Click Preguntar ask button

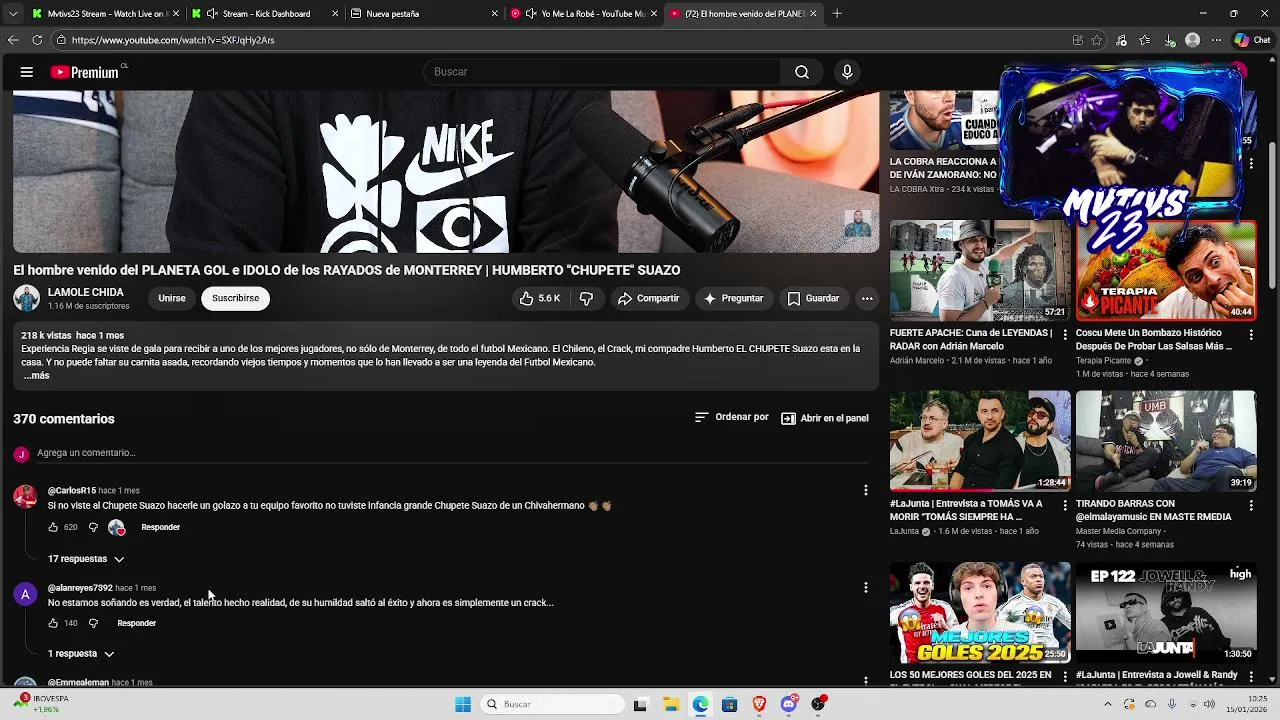click(733, 298)
